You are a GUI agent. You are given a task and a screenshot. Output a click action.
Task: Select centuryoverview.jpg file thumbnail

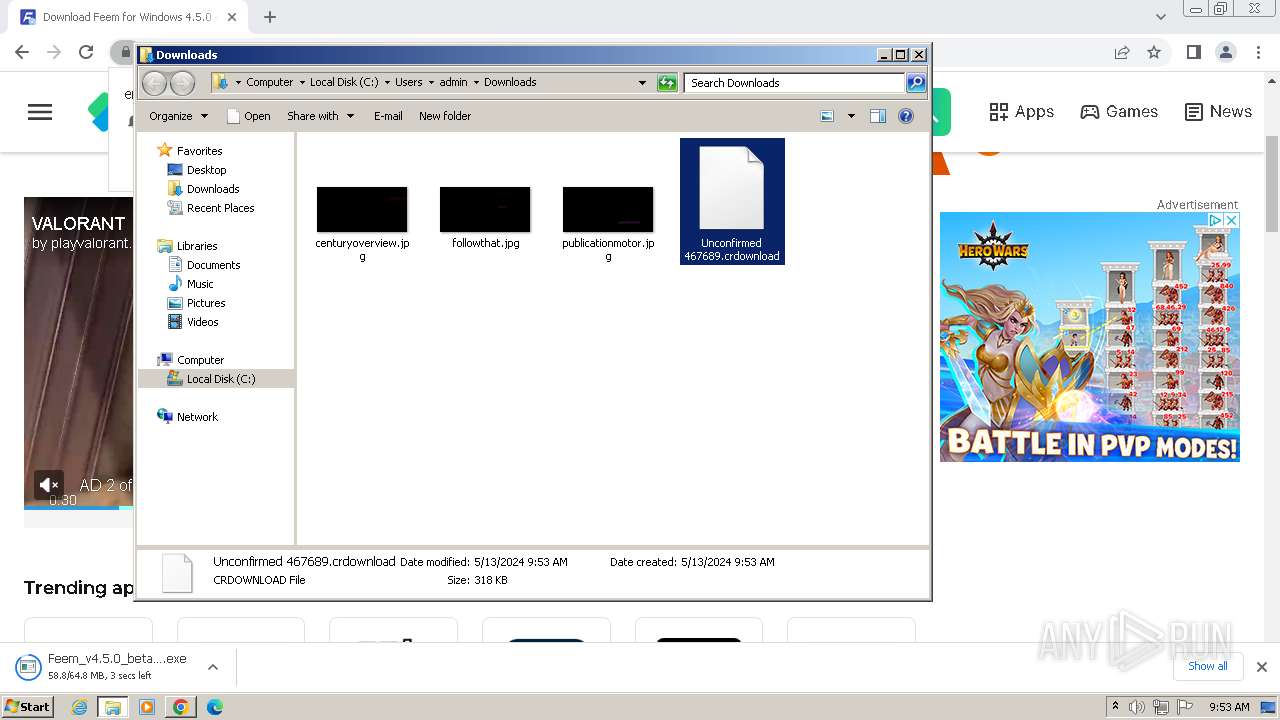pos(362,209)
